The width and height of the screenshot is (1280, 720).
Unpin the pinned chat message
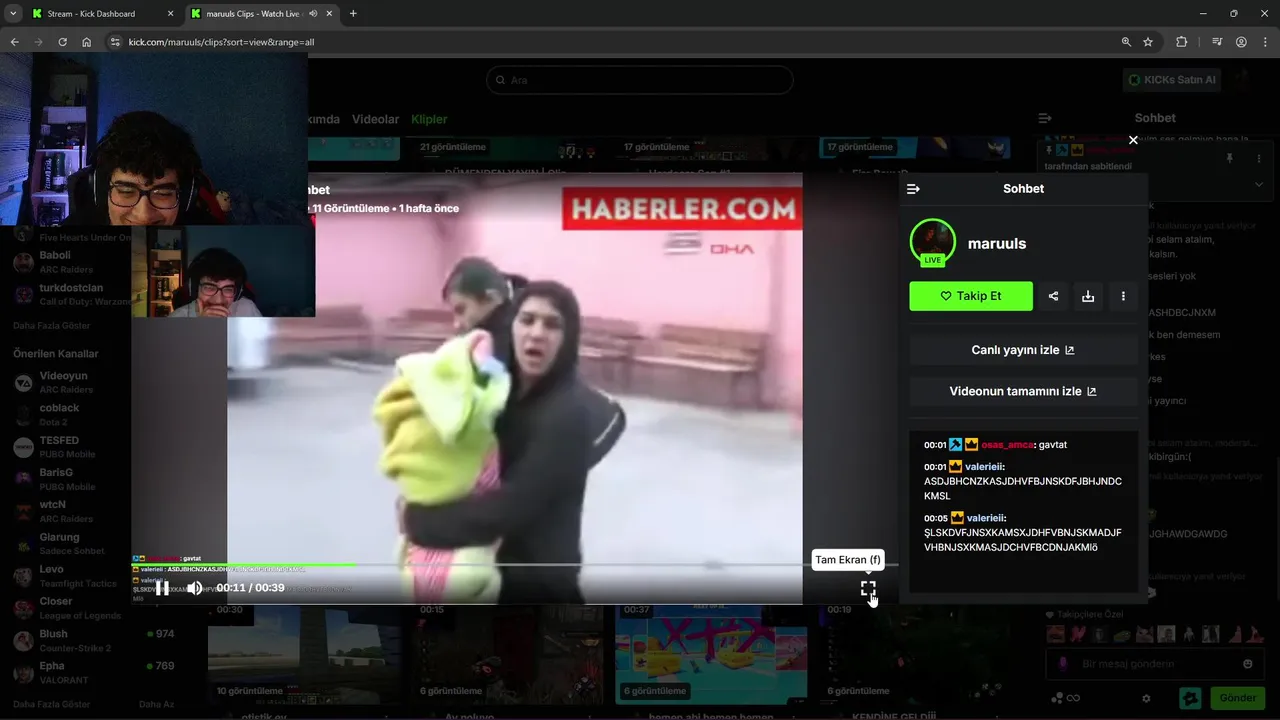point(1230,158)
